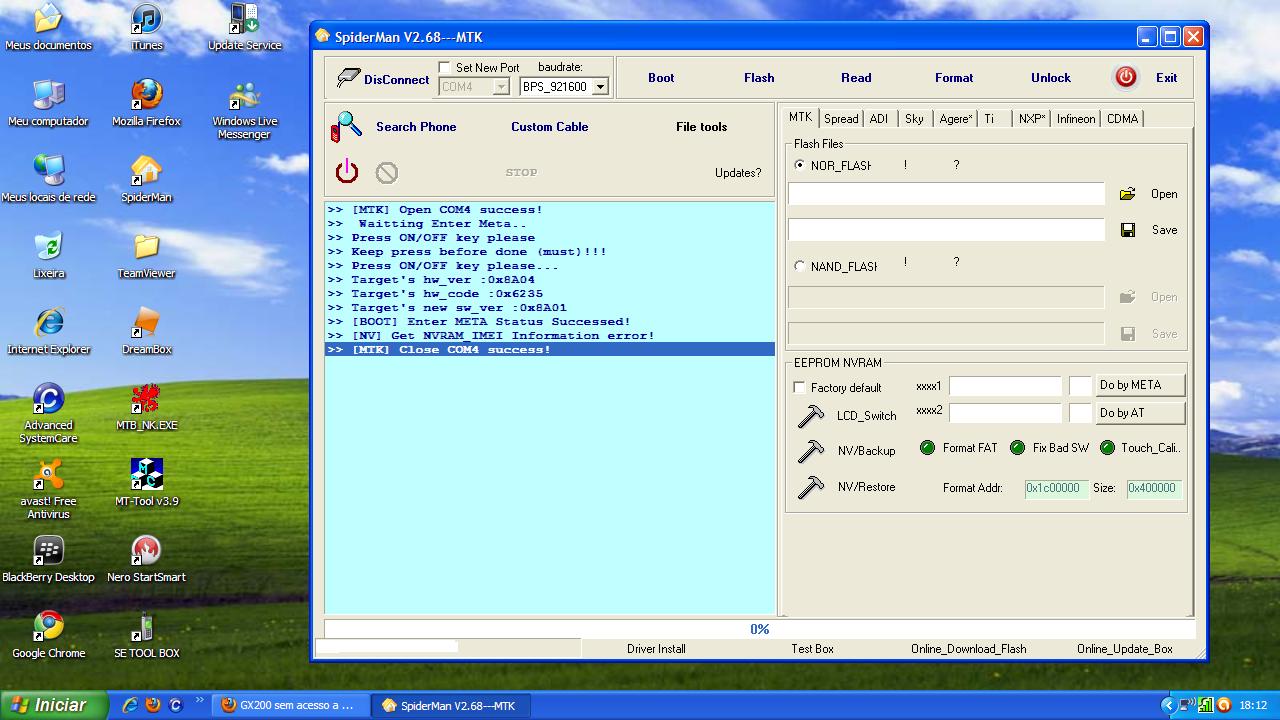This screenshot has height=720, width=1280.
Task: Switch to the Spread tab
Action: coord(841,119)
